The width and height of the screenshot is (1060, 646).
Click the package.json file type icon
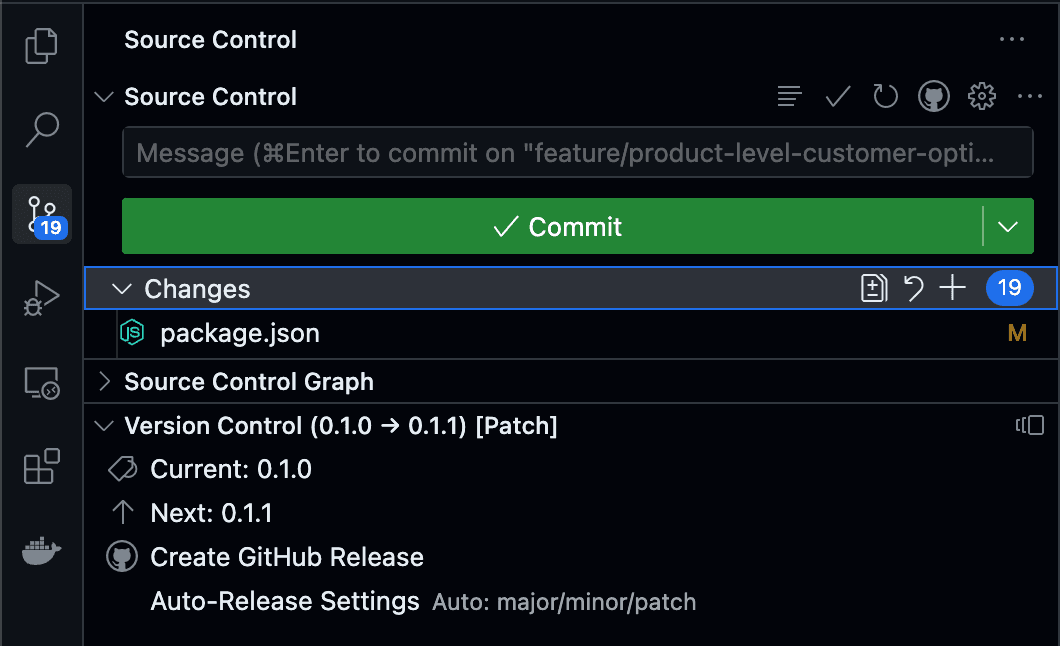tap(132, 332)
